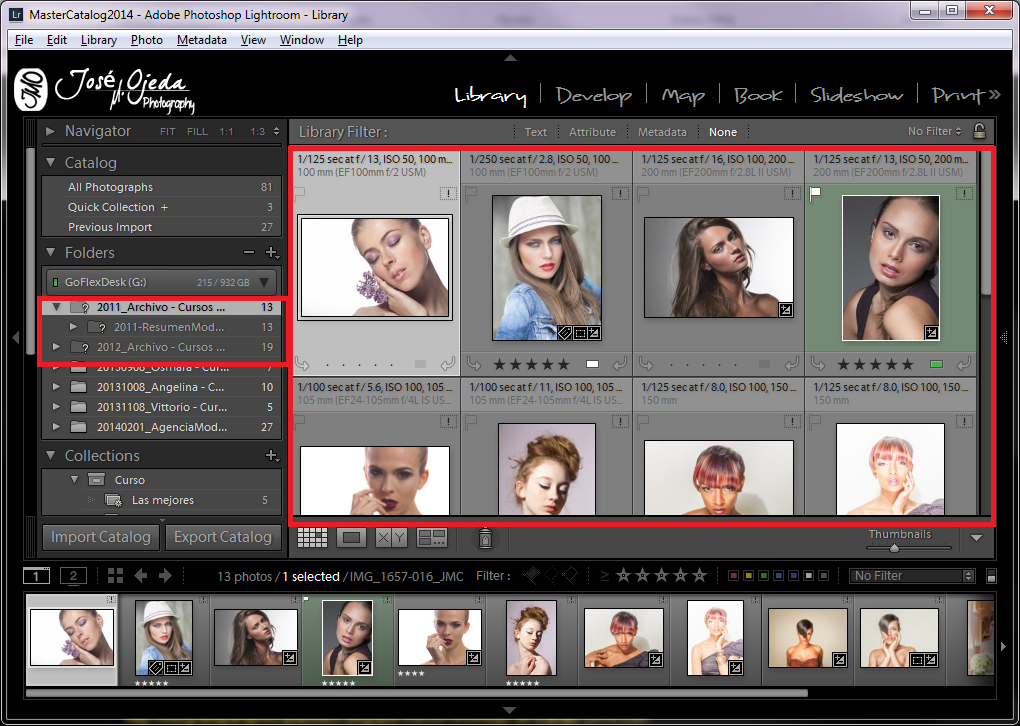Image resolution: width=1020 pixels, height=726 pixels.
Task: Adjust the Thumbnails size slider
Action: coord(894,548)
